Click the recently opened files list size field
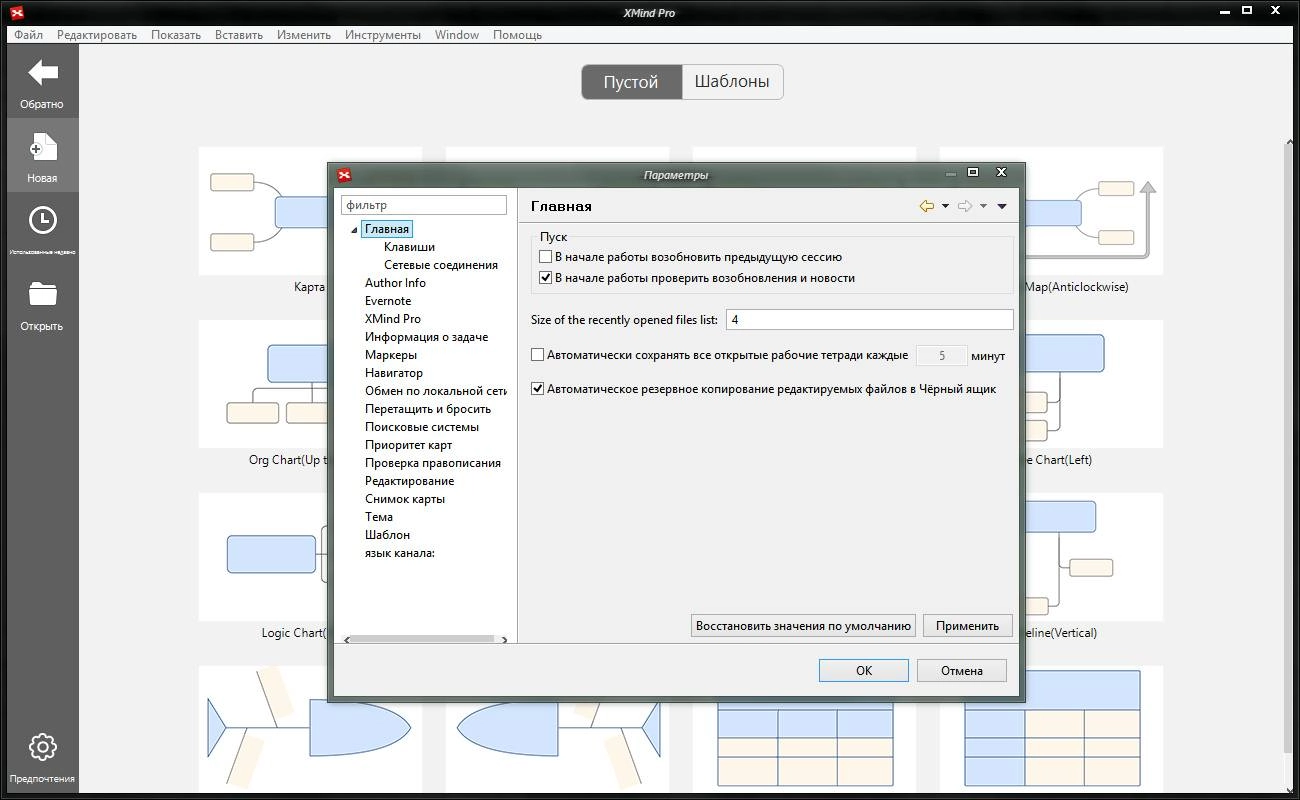 click(x=869, y=320)
